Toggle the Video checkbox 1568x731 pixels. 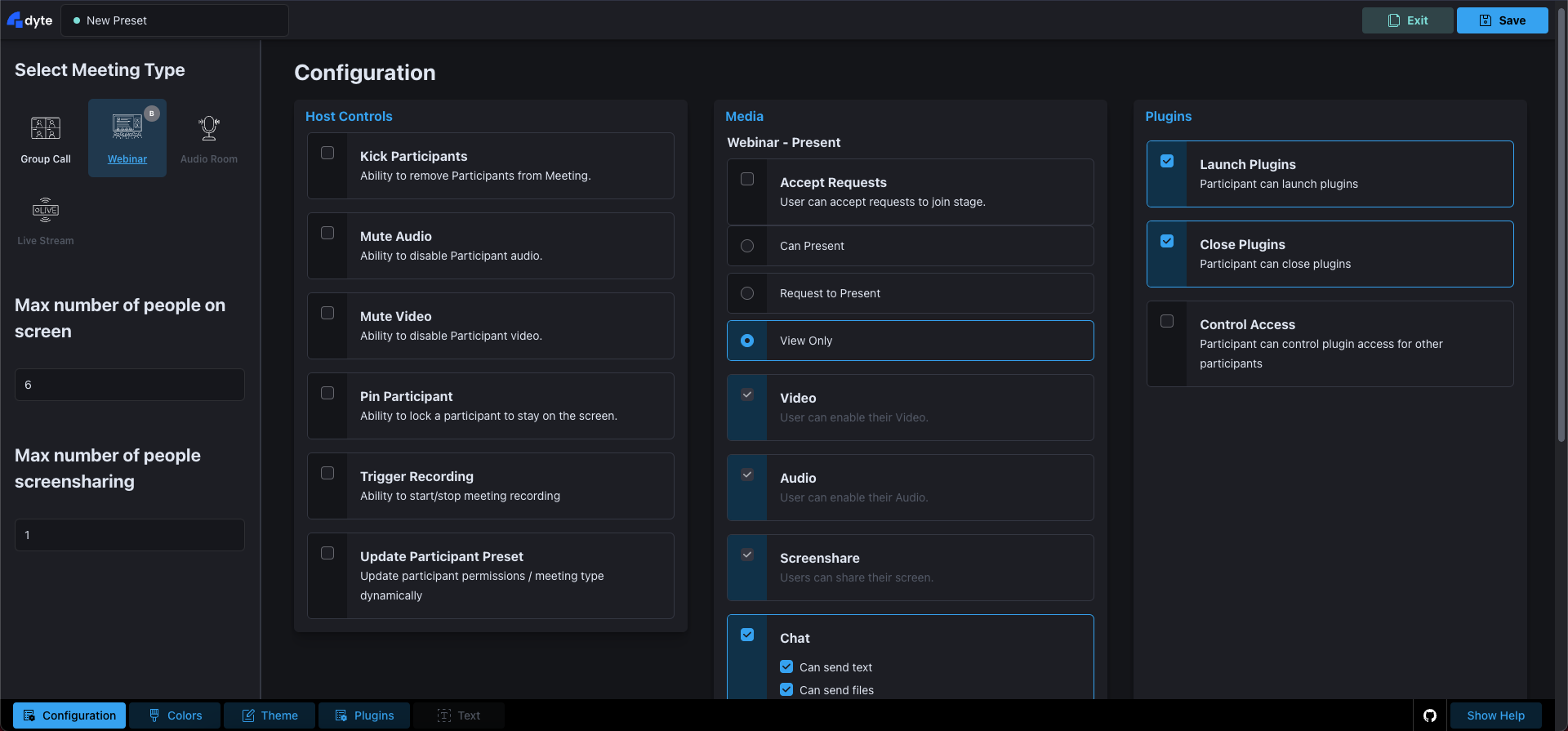coord(747,394)
